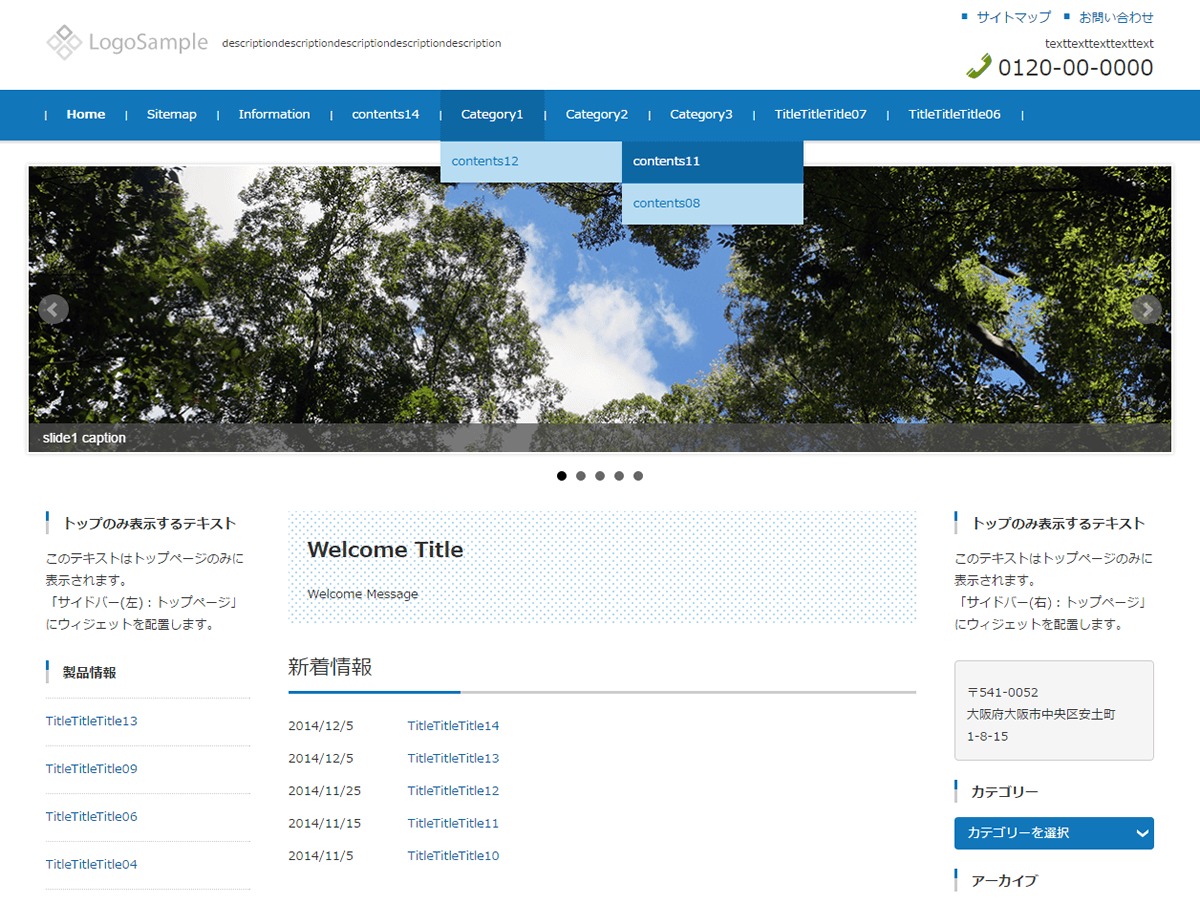Screen dimensions: 1200x900
Task: Open the Sitemap menu item
Action: tap(172, 114)
